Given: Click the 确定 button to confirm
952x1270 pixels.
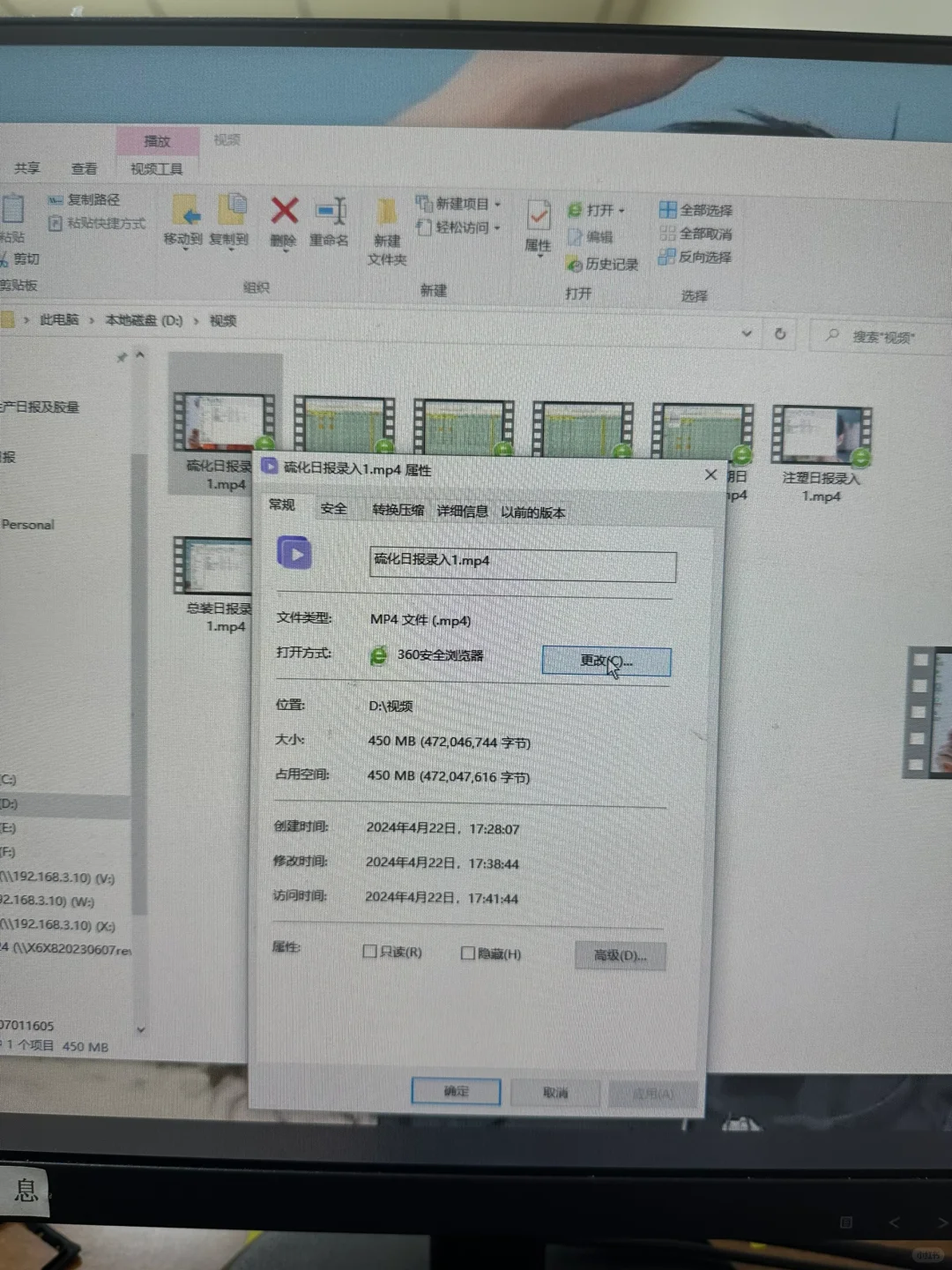Looking at the screenshot, I should tap(455, 1091).
